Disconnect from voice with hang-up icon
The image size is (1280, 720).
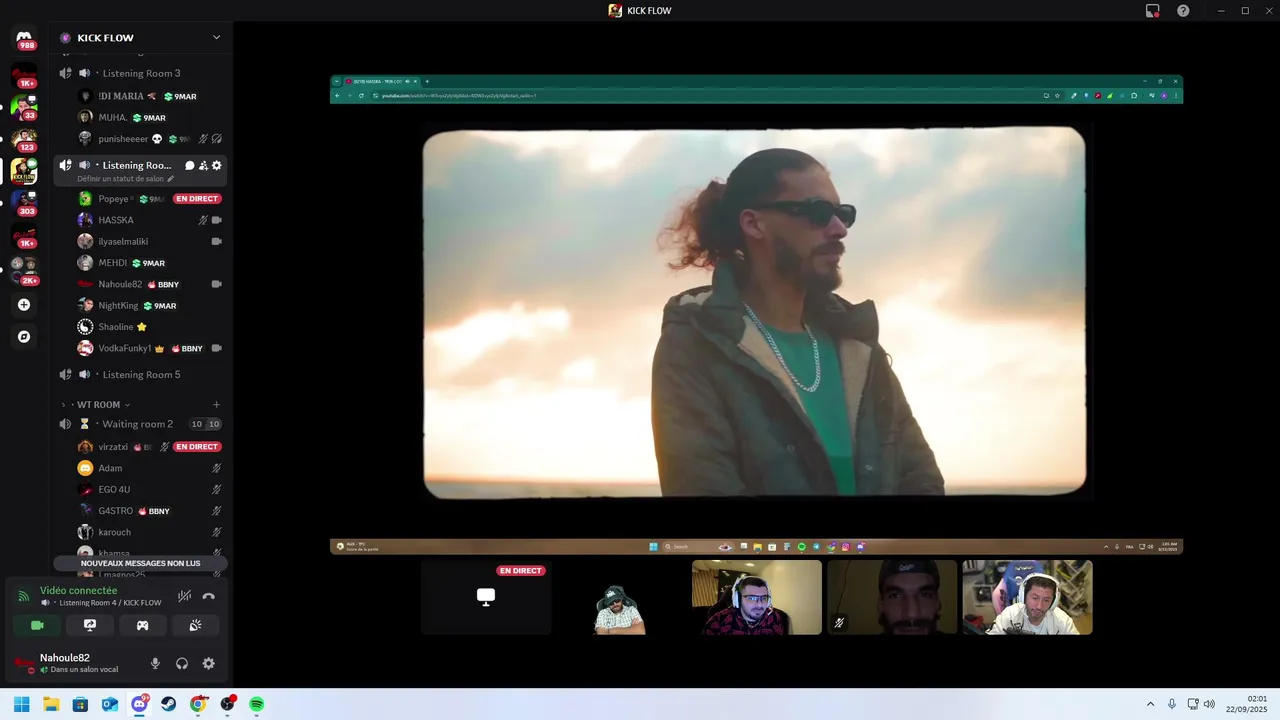[208, 596]
